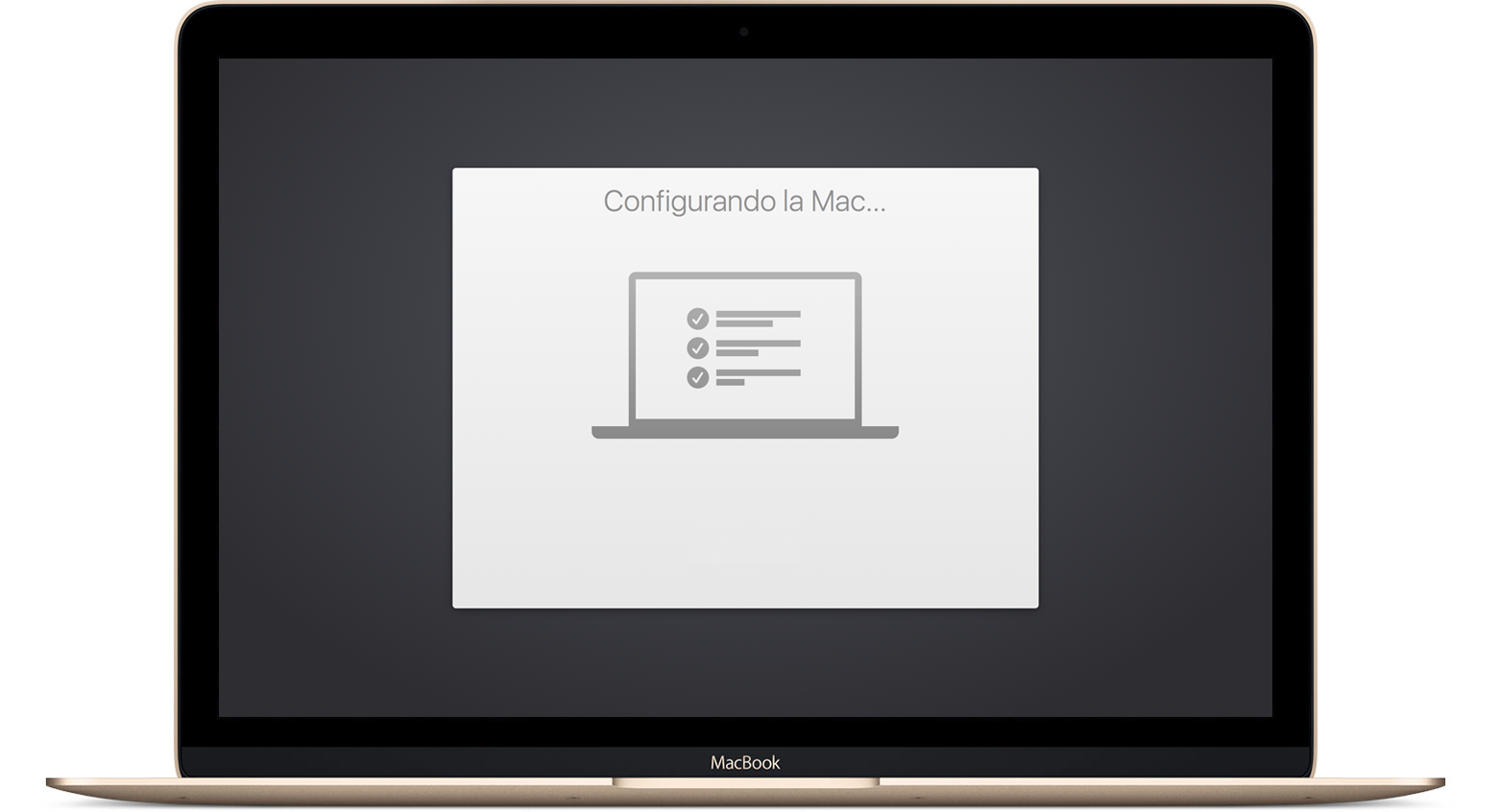This screenshot has width=1498, height=812.
Task: Toggle the bottom checkmark circle
Action: click(697, 377)
